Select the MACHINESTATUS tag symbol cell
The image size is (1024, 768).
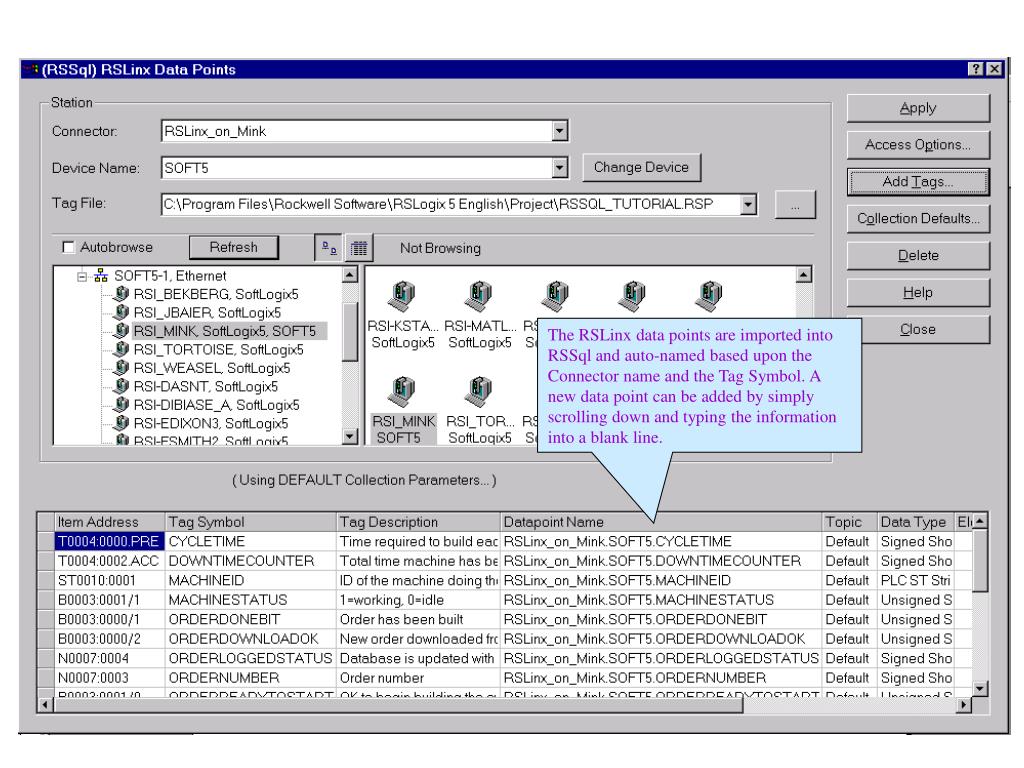tap(251, 600)
